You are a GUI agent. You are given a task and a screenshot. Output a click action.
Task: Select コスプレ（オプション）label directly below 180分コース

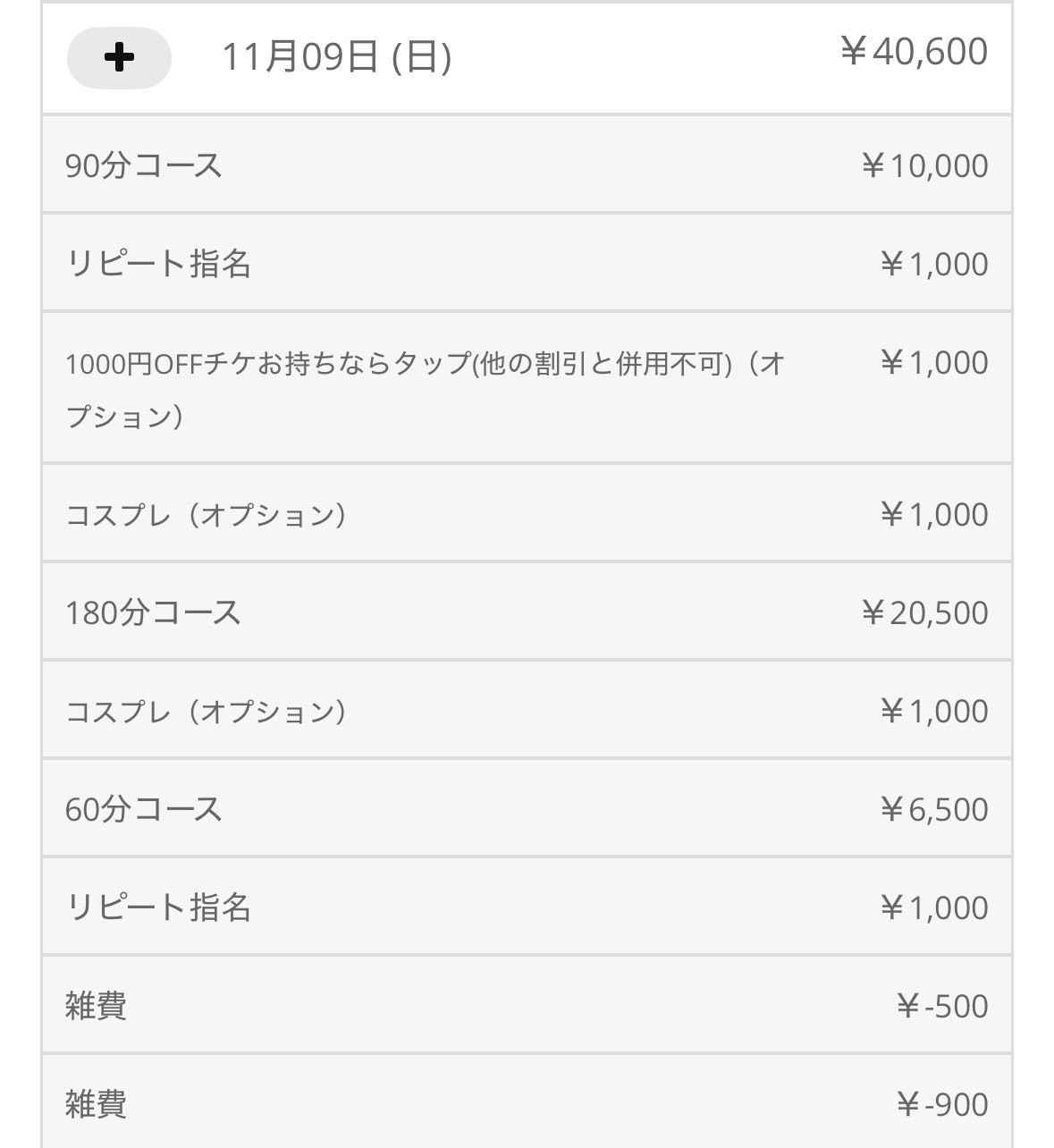click(207, 711)
